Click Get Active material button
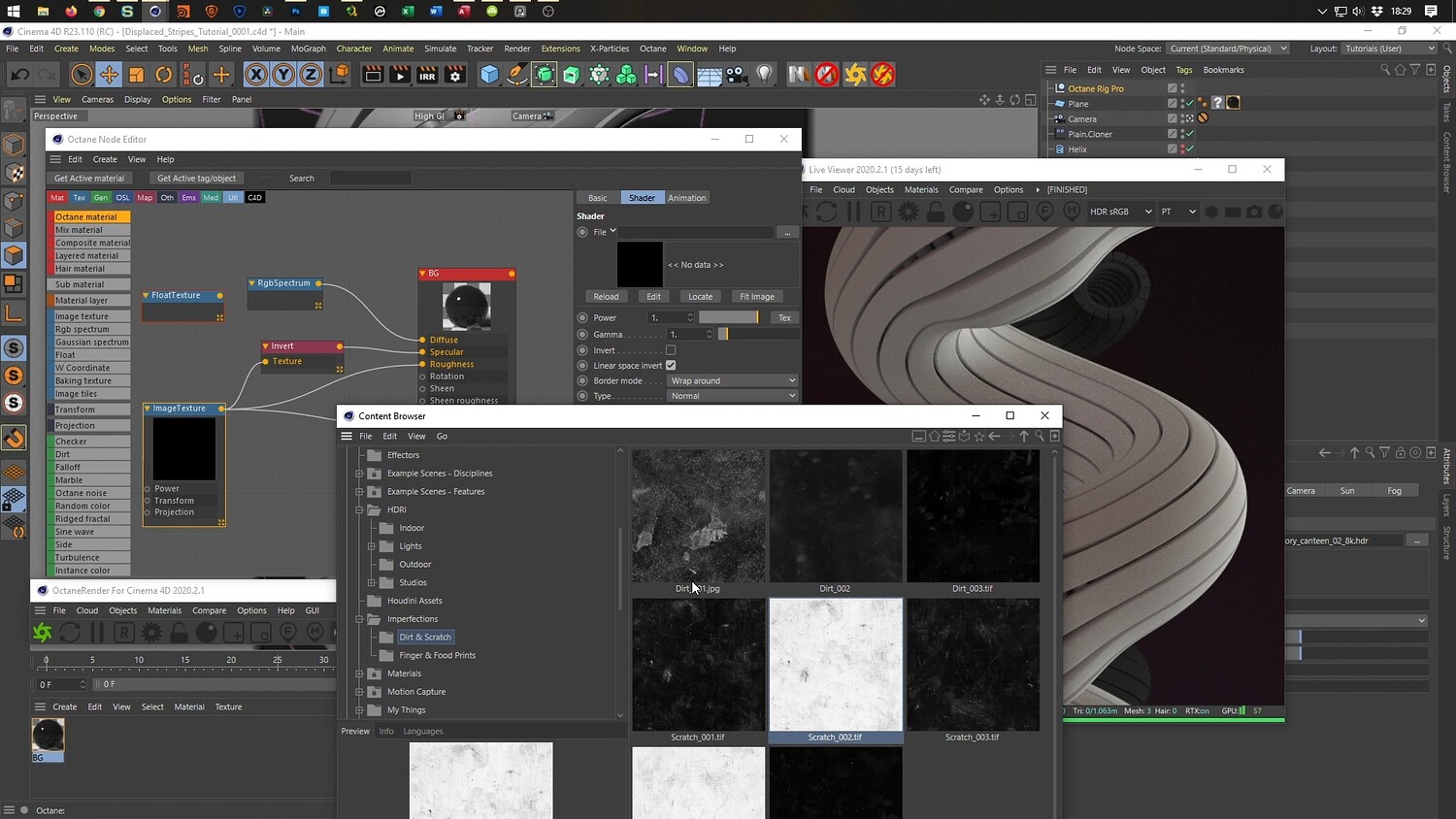Viewport: 1456px width, 819px height. click(x=89, y=179)
